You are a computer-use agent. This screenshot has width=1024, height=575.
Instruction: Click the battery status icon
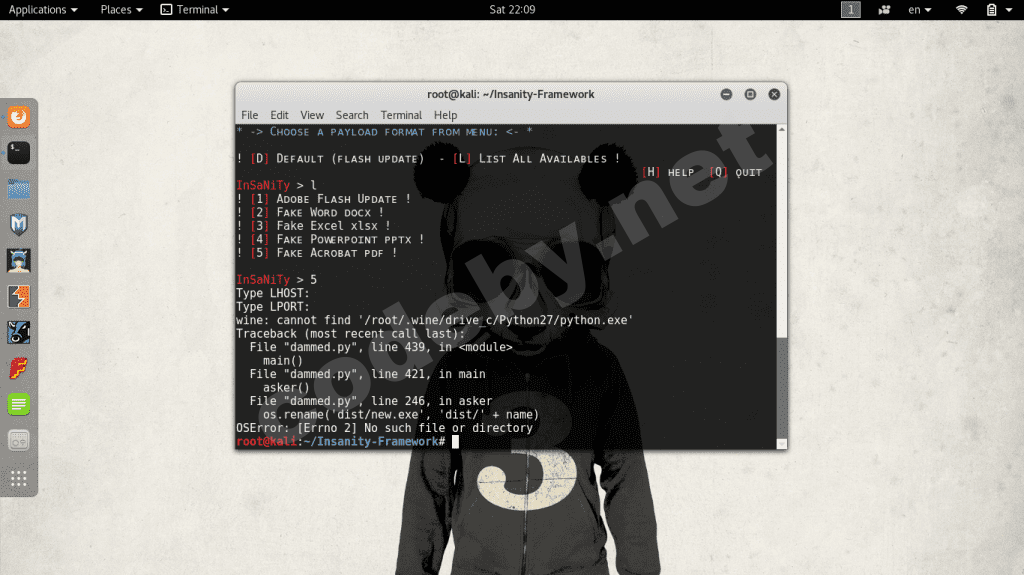991,10
